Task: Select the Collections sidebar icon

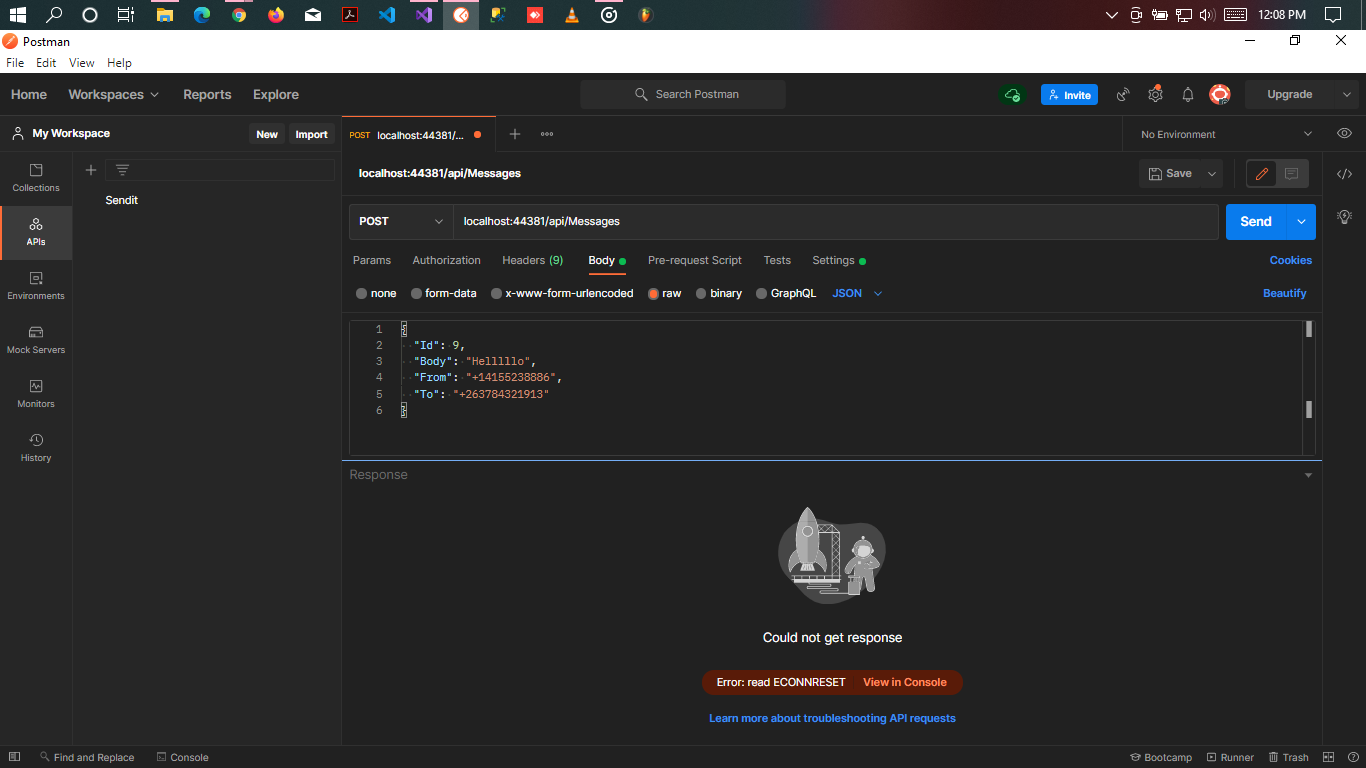Action: pyautogui.click(x=35, y=178)
